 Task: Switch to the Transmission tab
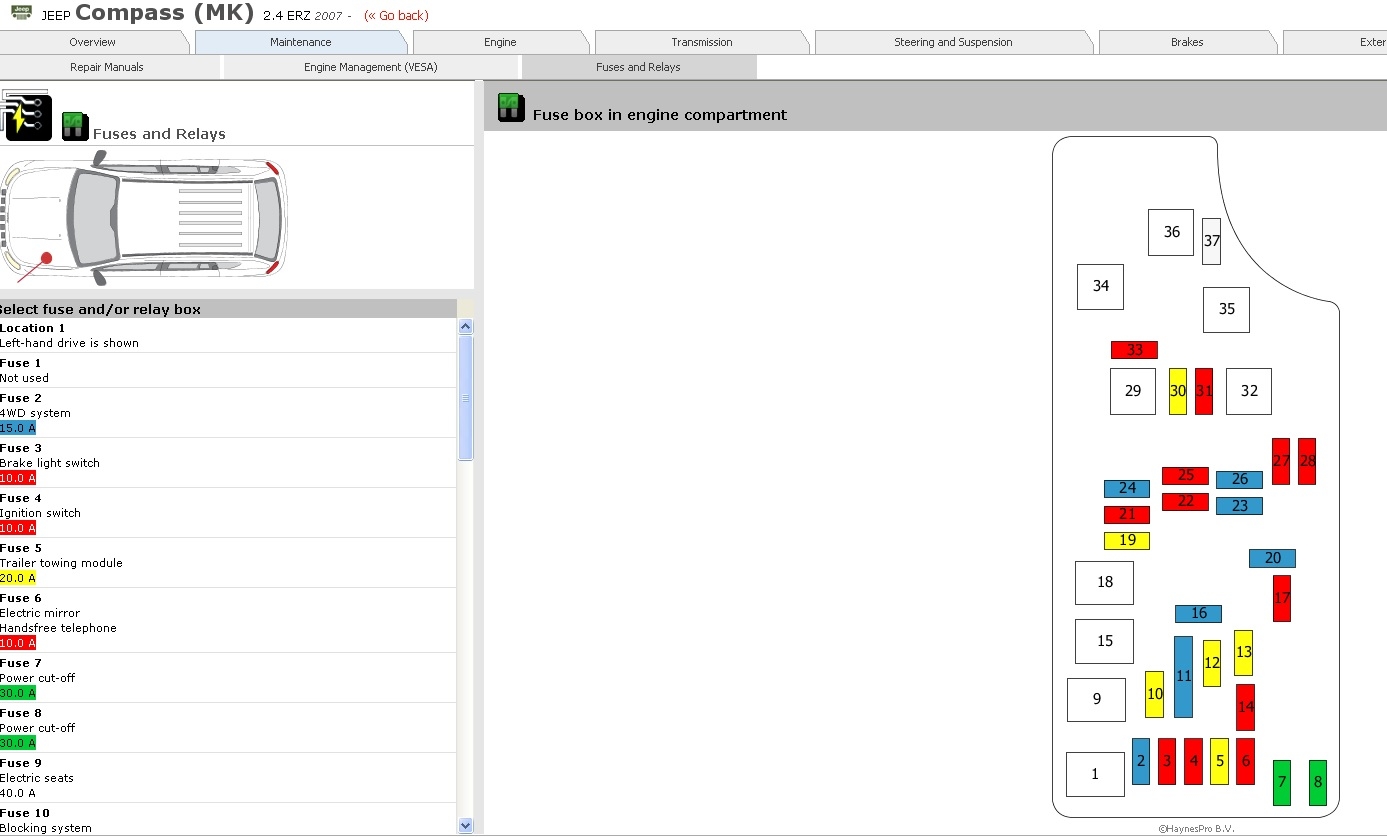coord(702,42)
